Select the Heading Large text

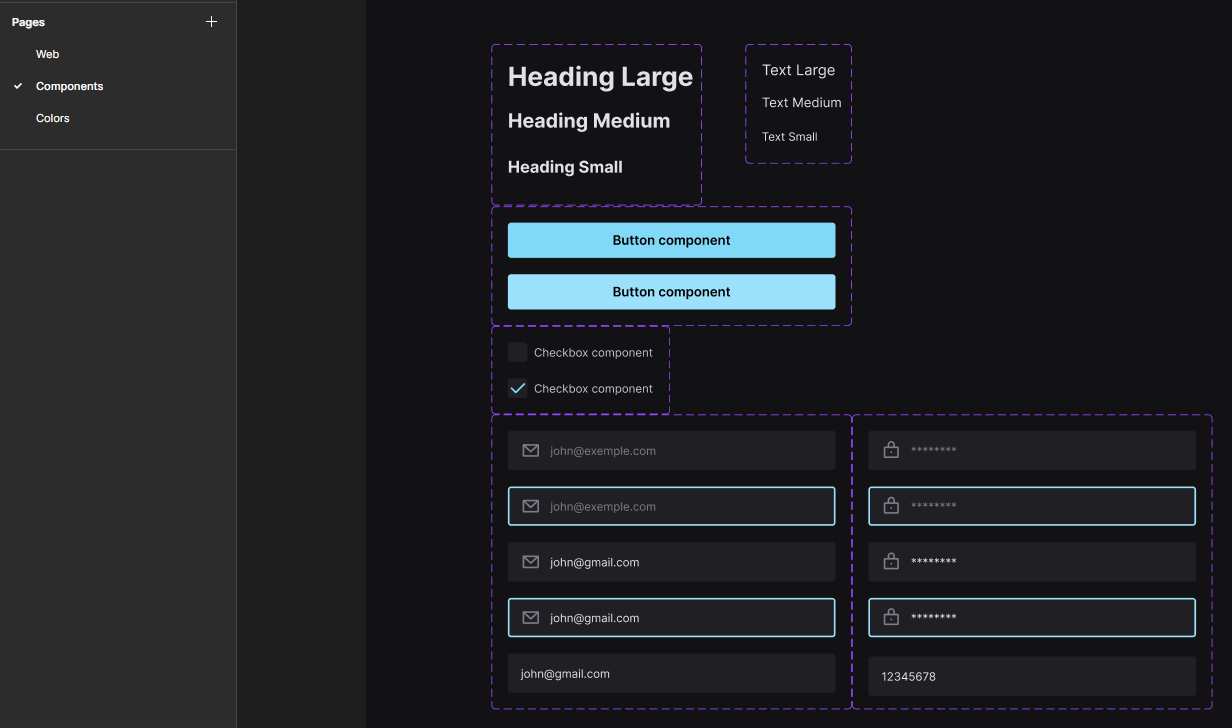pos(600,77)
